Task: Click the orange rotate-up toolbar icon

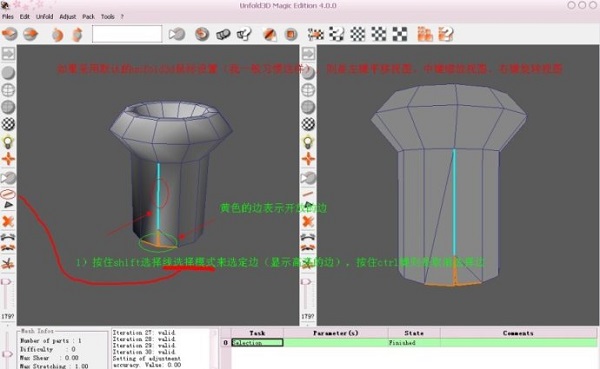Action: (77, 34)
